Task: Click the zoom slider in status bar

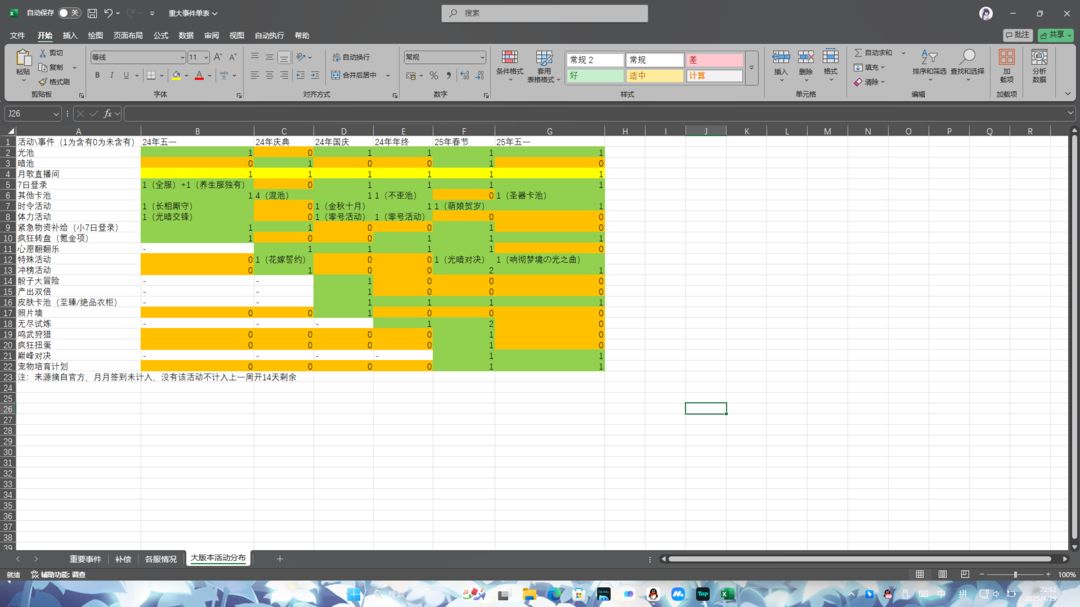Action: [1015, 574]
